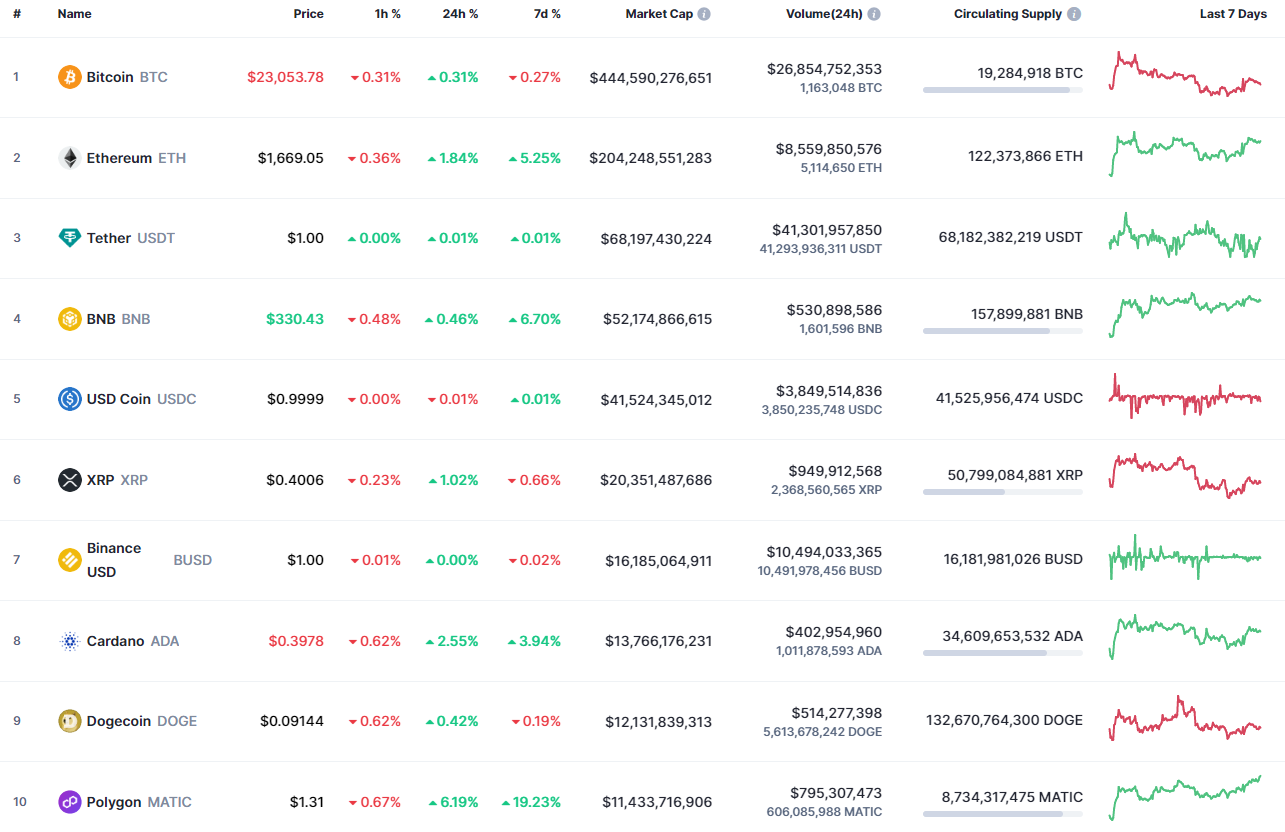Click the XRP black logo icon

click(x=68, y=479)
